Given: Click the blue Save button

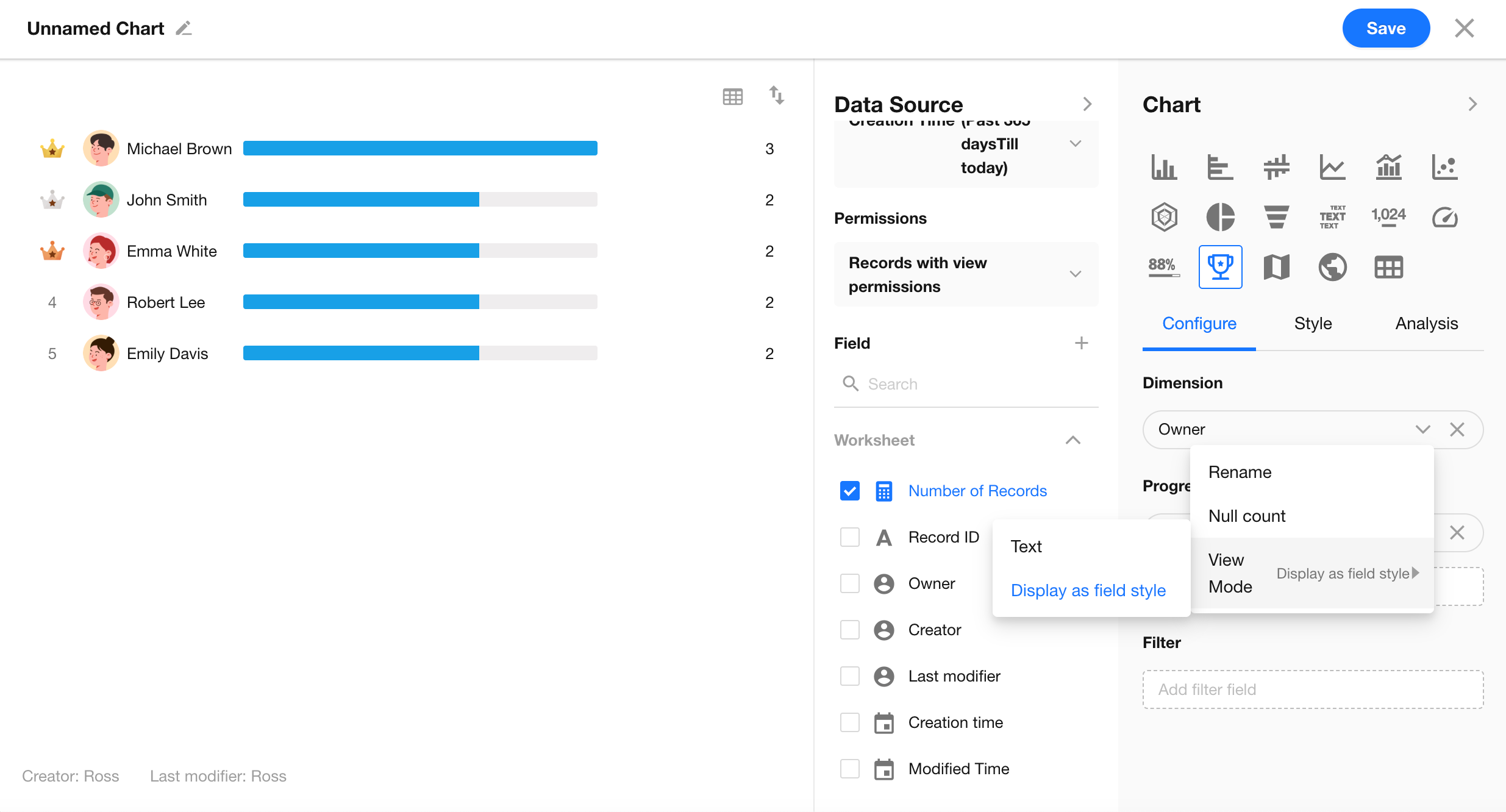Looking at the screenshot, I should pyautogui.click(x=1385, y=29).
